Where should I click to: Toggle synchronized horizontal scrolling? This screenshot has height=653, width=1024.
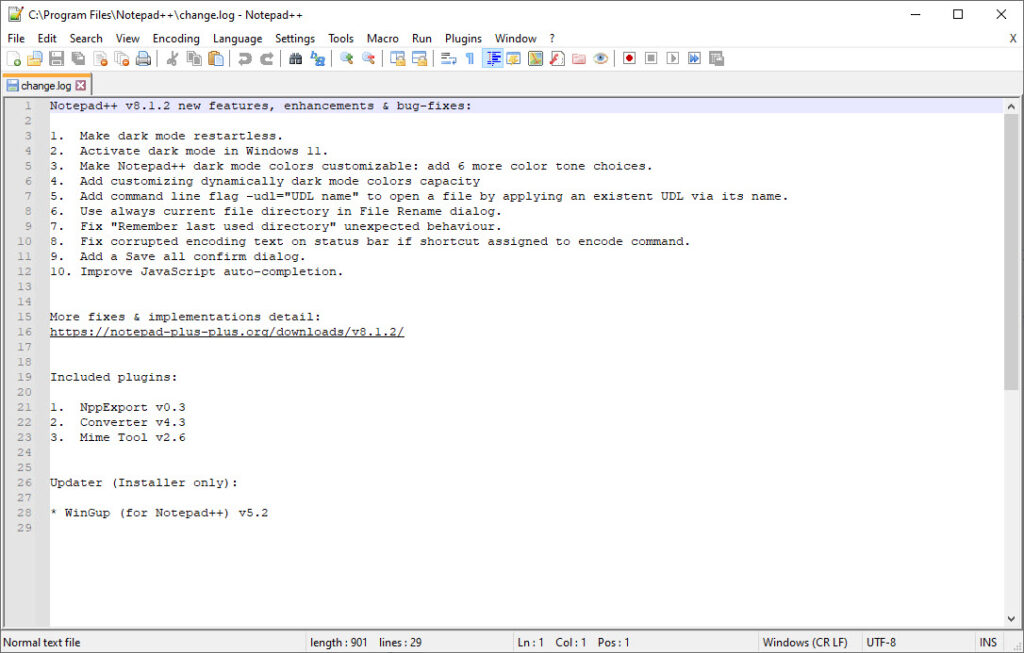coord(419,59)
